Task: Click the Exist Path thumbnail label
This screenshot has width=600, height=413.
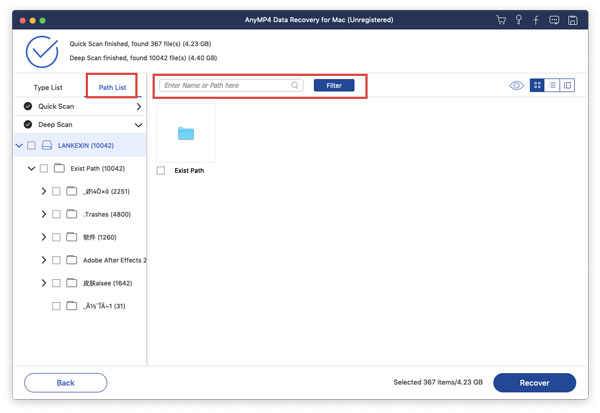Action: (189, 170)
